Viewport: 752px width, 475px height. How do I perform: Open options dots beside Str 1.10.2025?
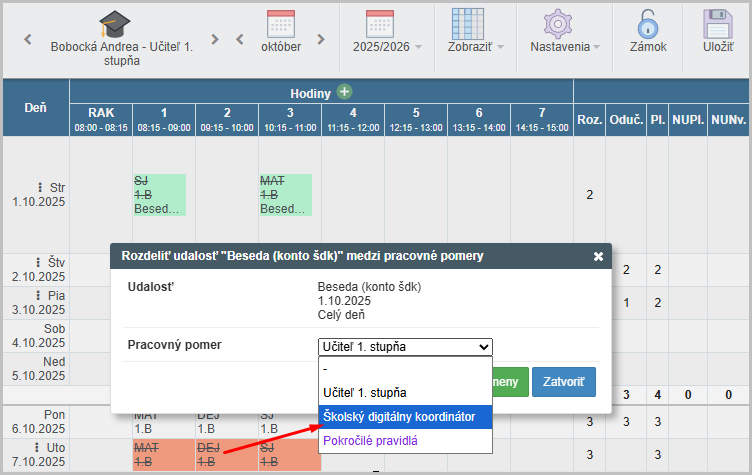pos(40,187)
